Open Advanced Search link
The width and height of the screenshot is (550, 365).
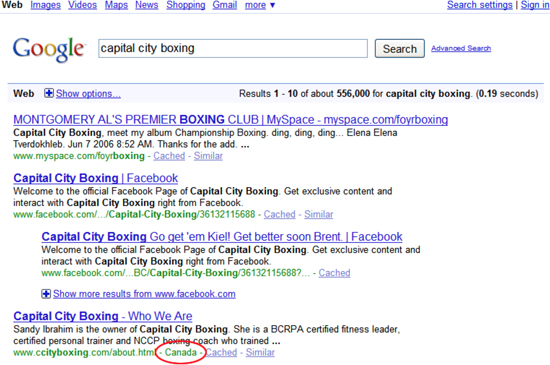click(461, 48)
